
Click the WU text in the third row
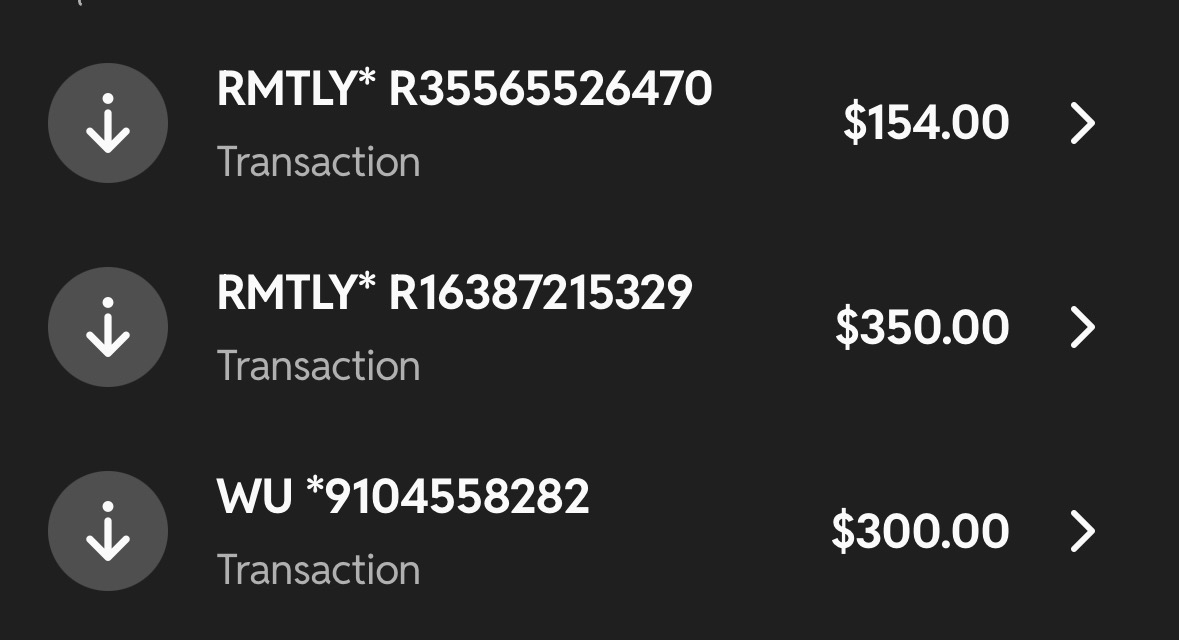tap(254, 496)
